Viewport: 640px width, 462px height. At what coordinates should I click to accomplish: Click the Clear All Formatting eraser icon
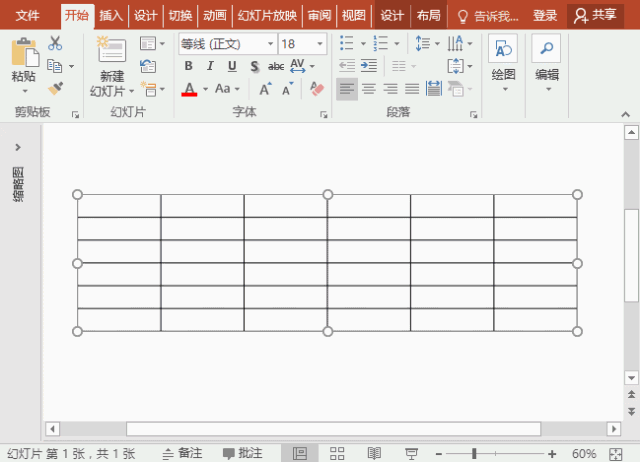tap(318, 89)
